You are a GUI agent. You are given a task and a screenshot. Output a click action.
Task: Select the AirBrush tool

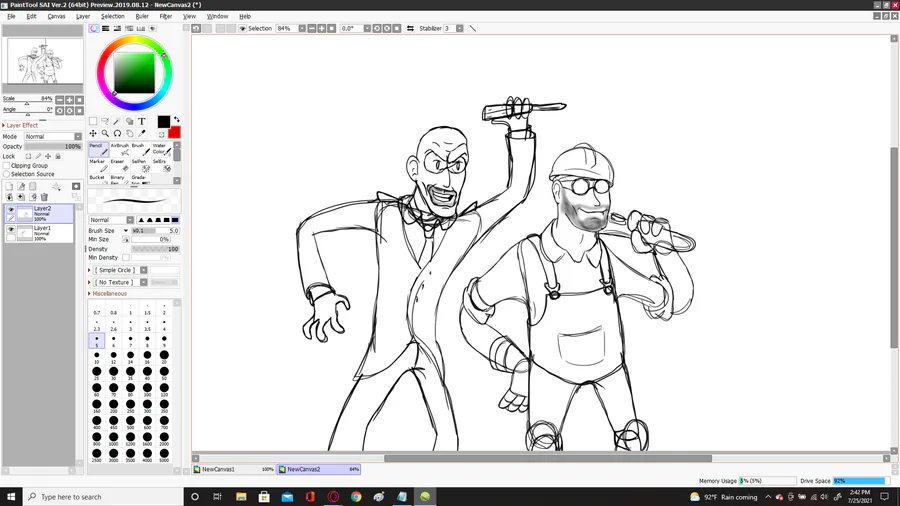[x=120, y=149]
